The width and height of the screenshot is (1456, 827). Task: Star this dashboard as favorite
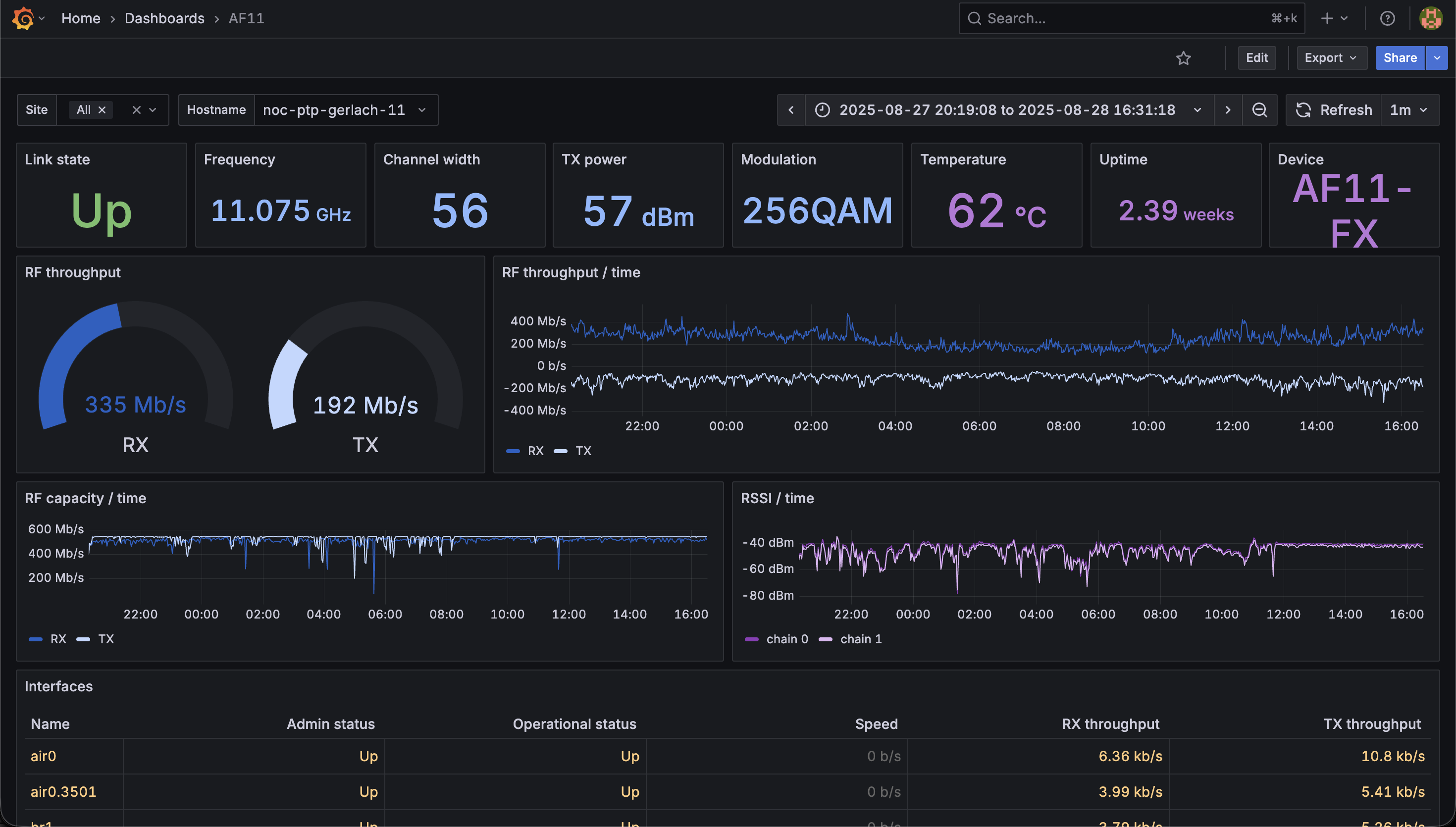pos(1184,58)
